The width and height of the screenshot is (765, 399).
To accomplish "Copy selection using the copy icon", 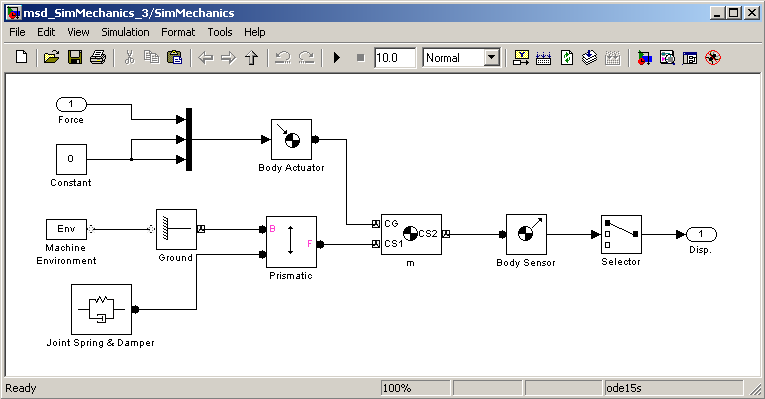I will click(x=152, y=58).
